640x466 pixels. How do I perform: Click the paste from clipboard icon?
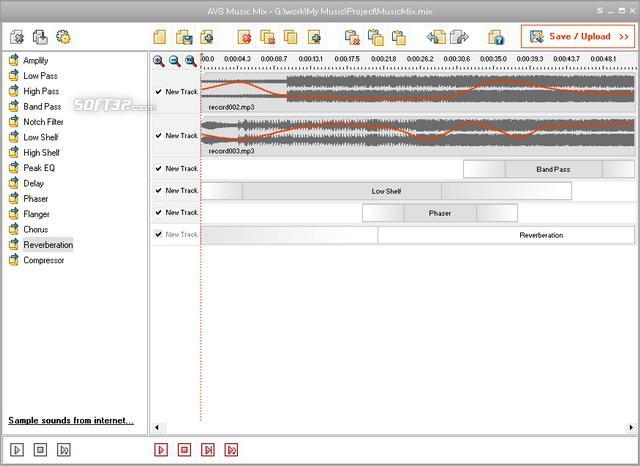click(398, 37)
